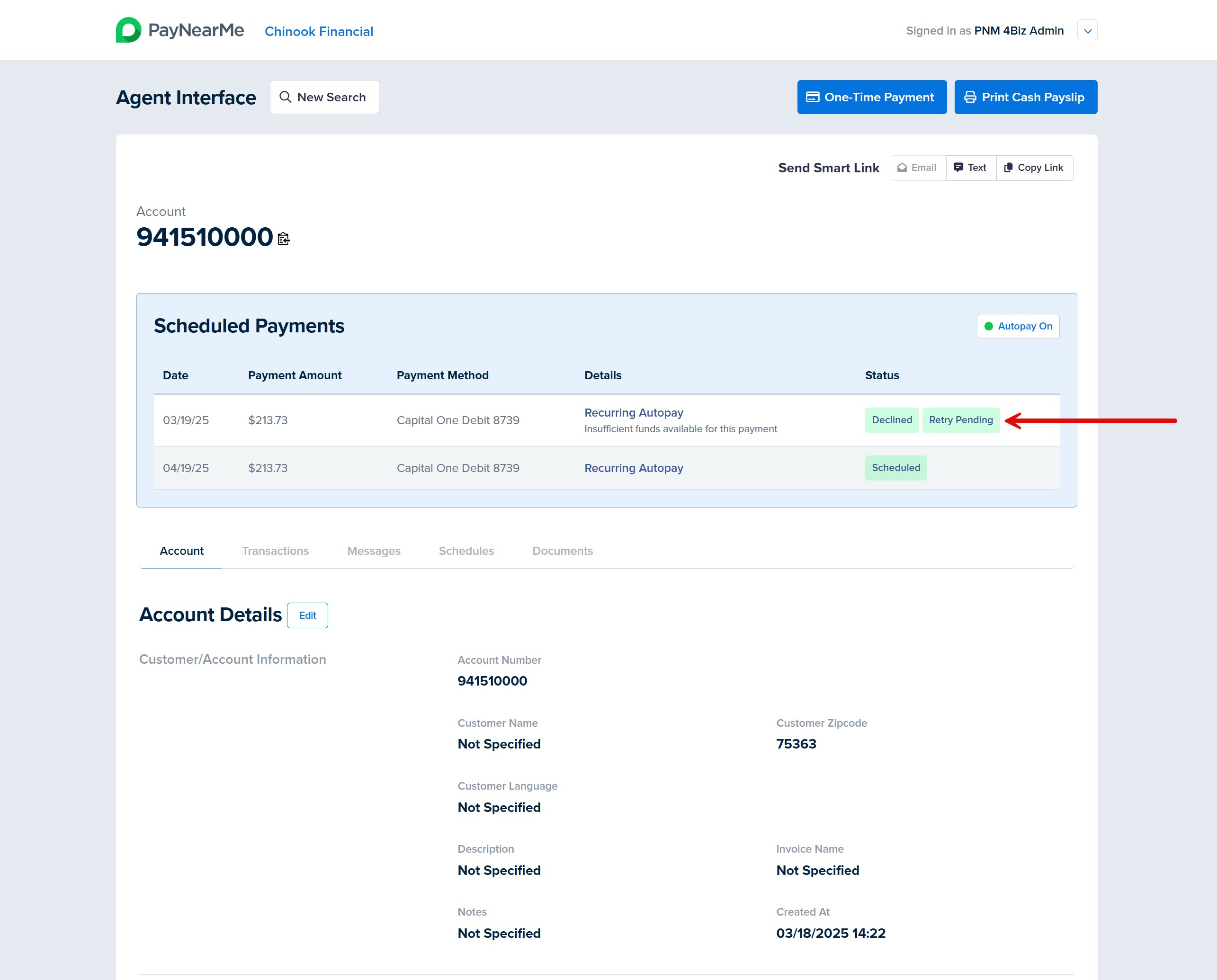1217x980 pixels.
Task: Edit the Account Details
Action: click(x=307, y=615)
